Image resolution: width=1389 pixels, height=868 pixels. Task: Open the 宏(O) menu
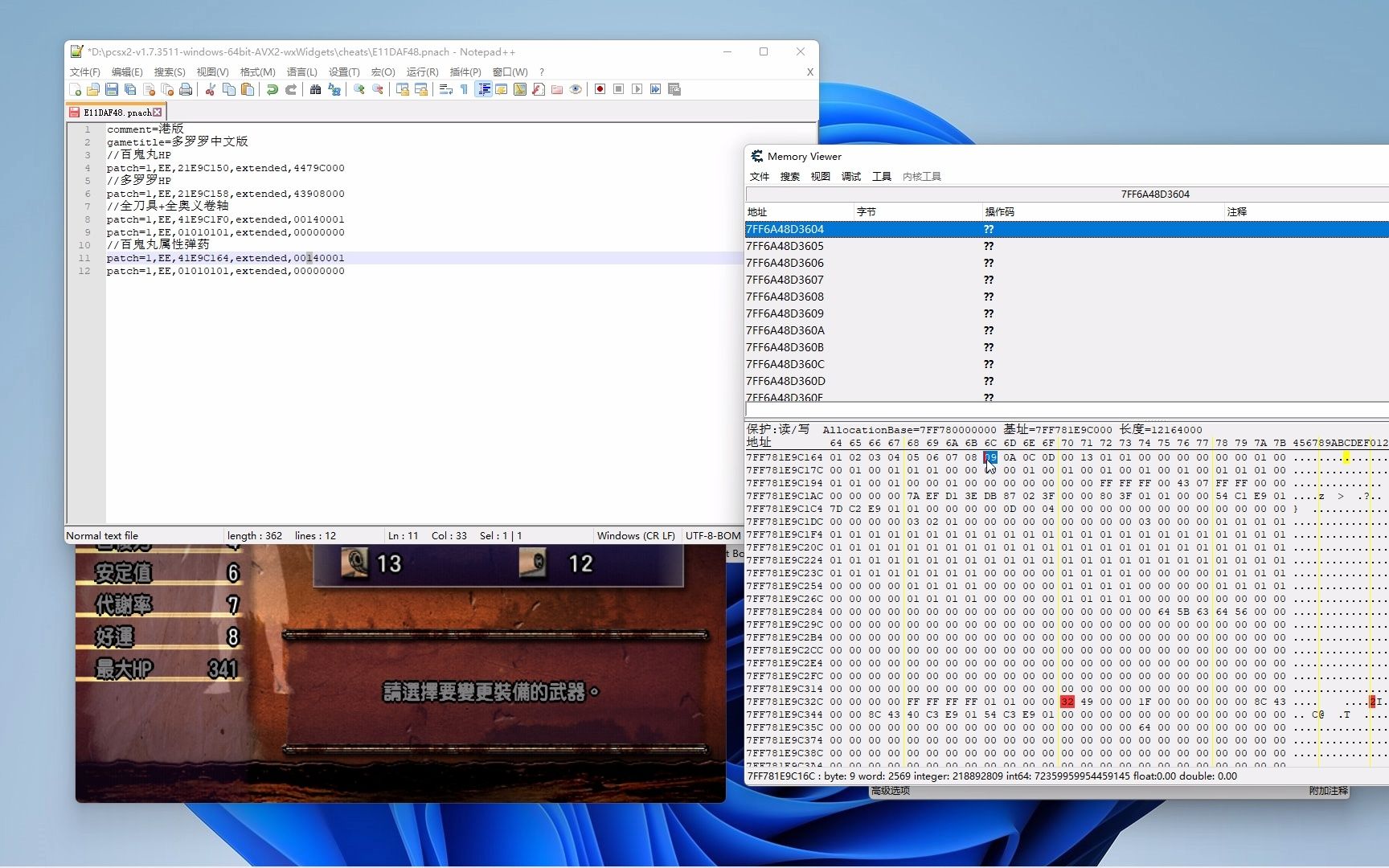click(383, 72)
